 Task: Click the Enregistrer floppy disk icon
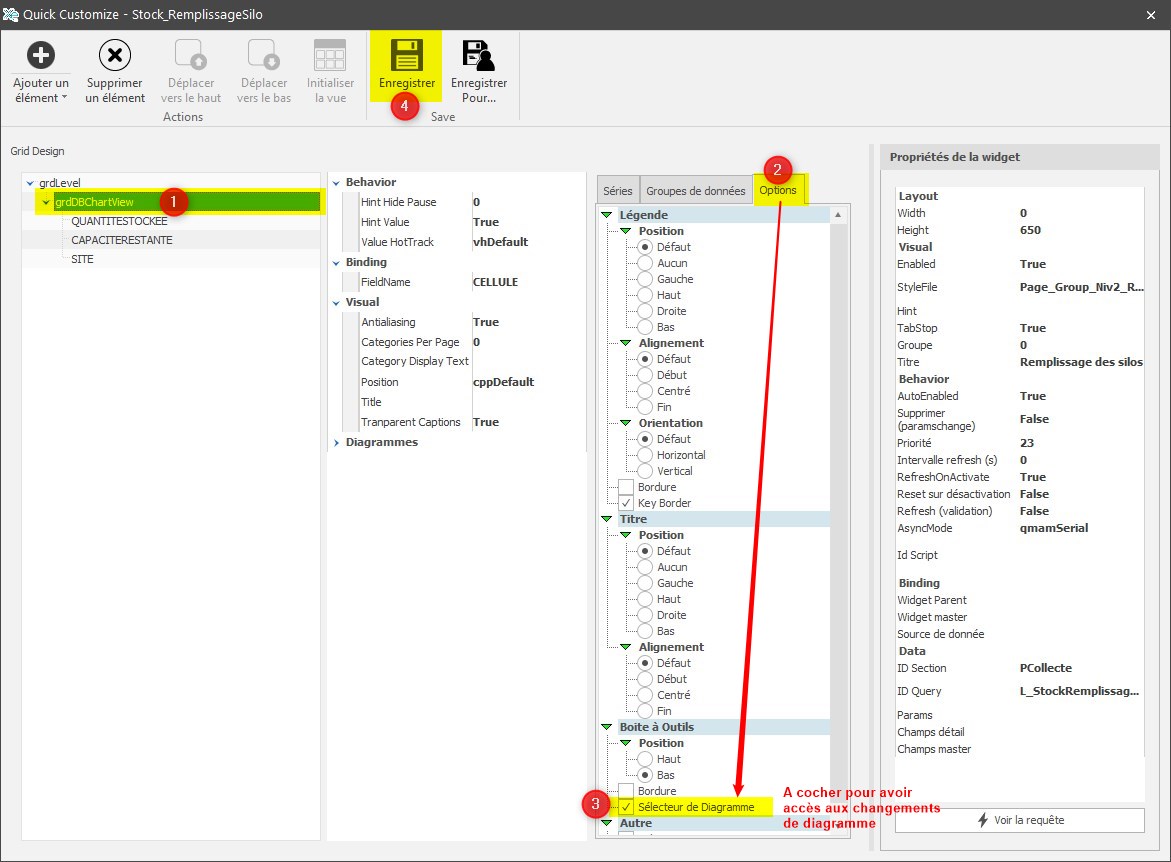click(406, 54)
